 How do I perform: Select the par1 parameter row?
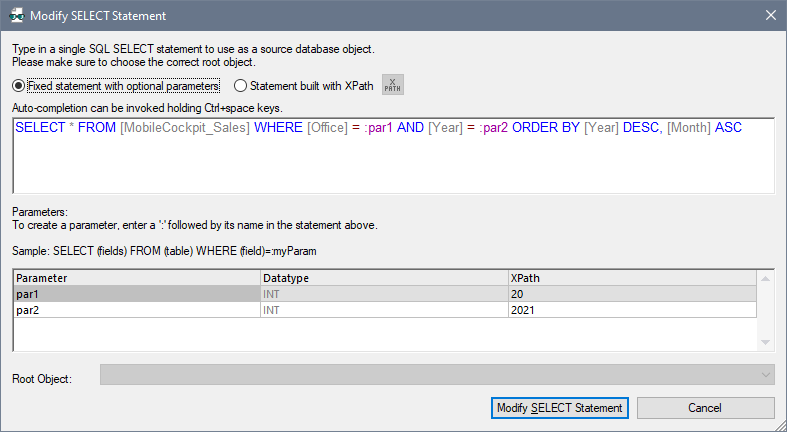(135, 294)
